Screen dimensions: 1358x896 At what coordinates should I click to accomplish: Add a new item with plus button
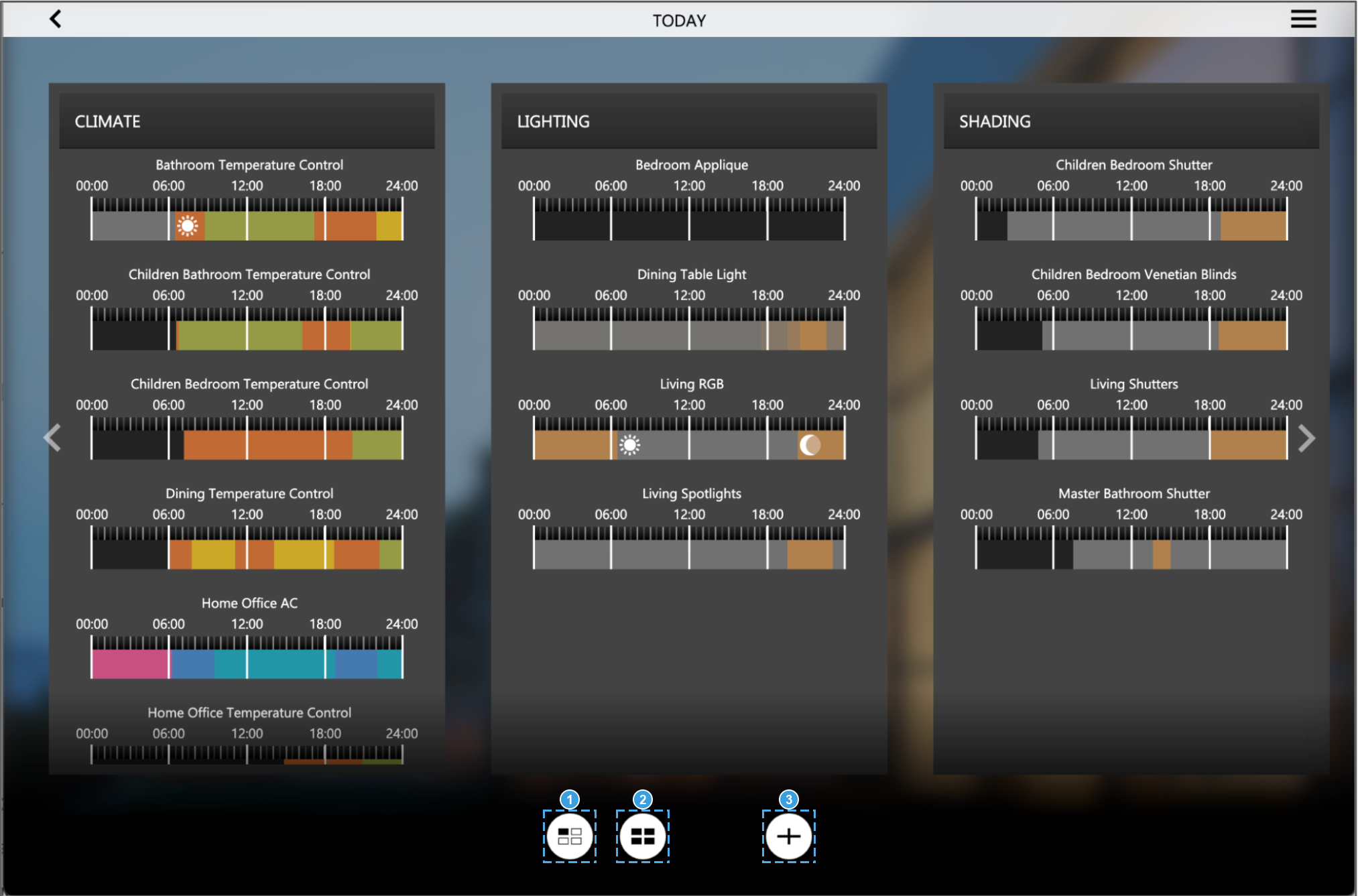(788, 836)
